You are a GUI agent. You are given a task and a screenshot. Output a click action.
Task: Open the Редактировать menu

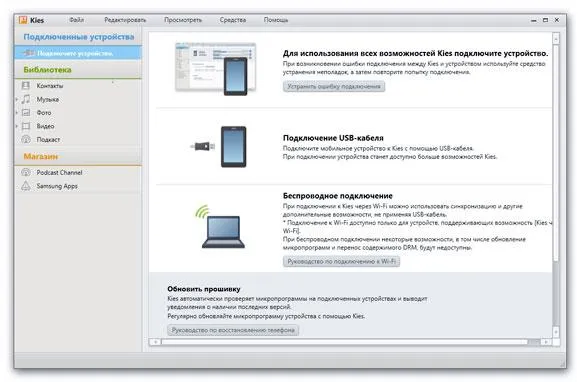point(125,20)
